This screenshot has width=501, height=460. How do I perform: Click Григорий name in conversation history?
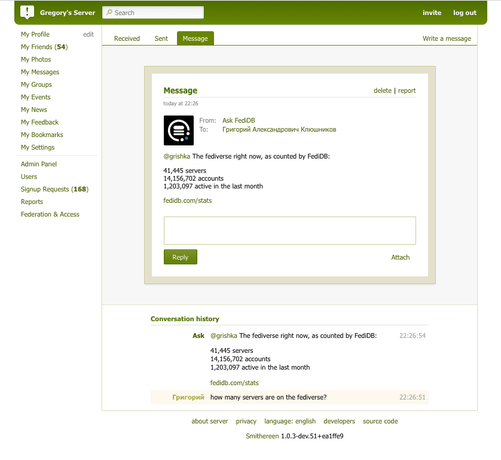pyautogui.click(x=188, y=397)
